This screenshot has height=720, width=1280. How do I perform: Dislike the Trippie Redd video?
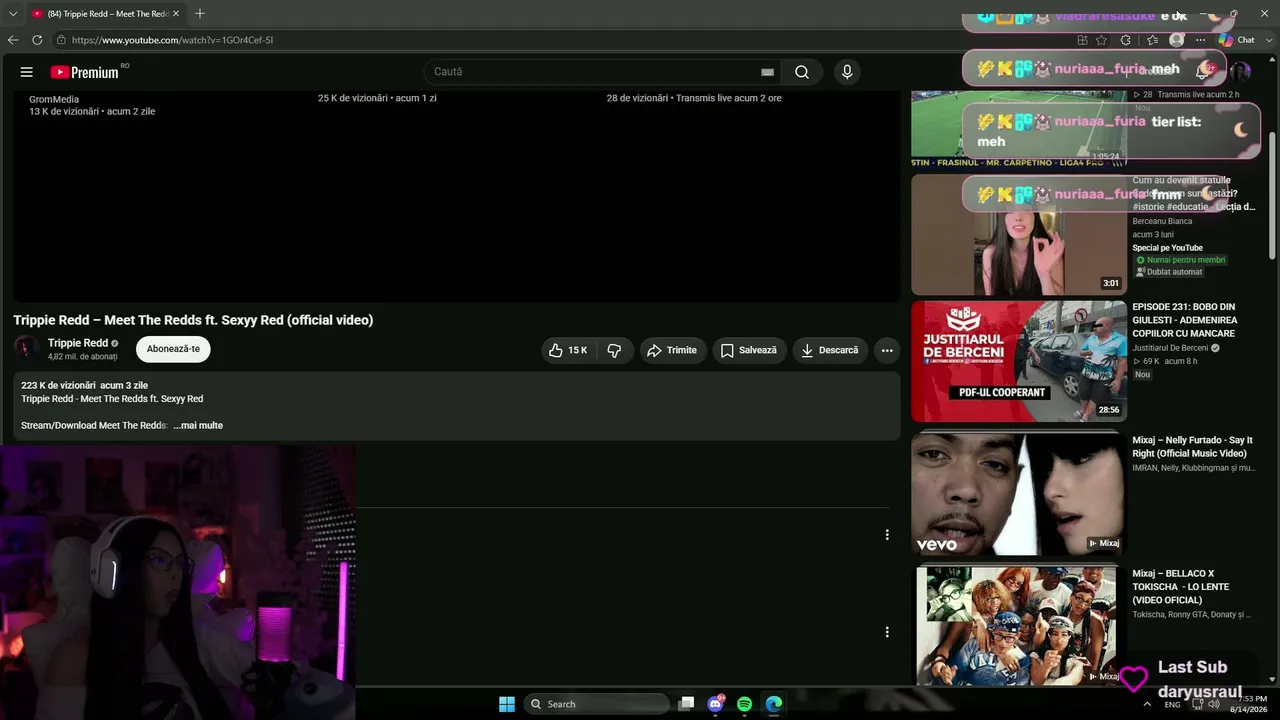pyautogui.click(x=614, y=350)
